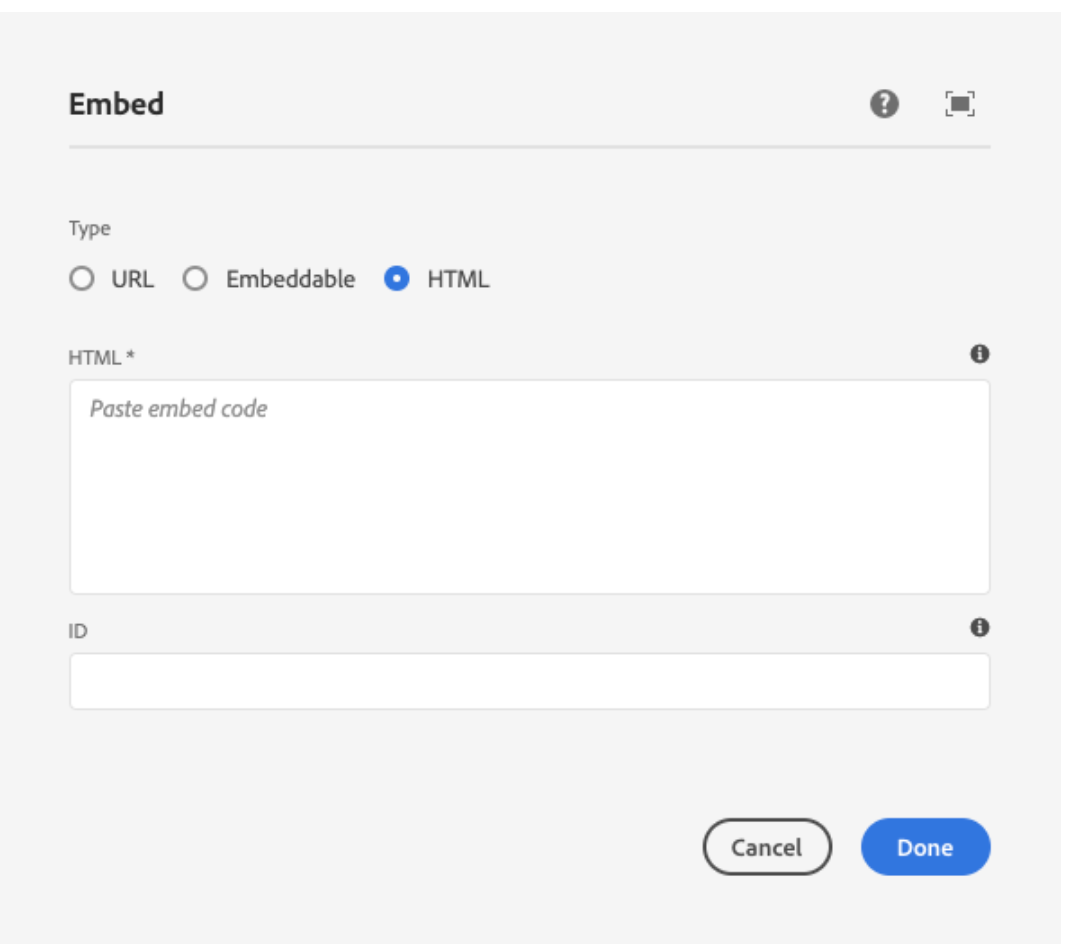Toggle fullscreen mode for the Embed dialog
The image size is (1080, 950).
[x=960, y=104]
